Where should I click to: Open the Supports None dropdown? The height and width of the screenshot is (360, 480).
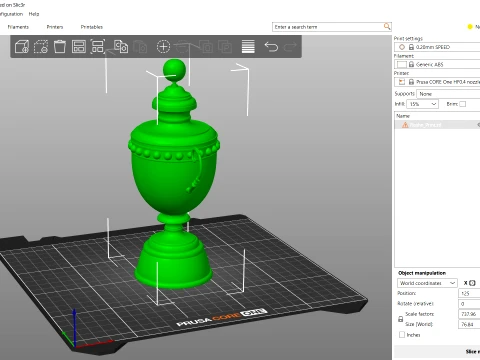click(x=448, y=94)
